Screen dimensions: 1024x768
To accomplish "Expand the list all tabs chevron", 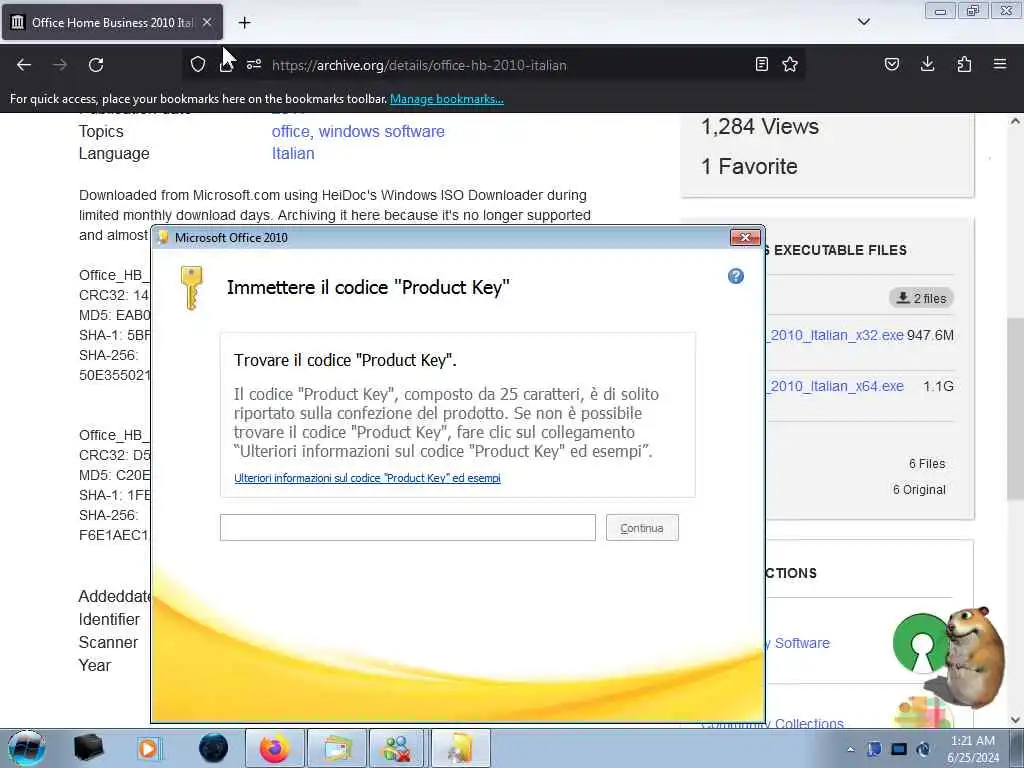I will coord(864,22).
